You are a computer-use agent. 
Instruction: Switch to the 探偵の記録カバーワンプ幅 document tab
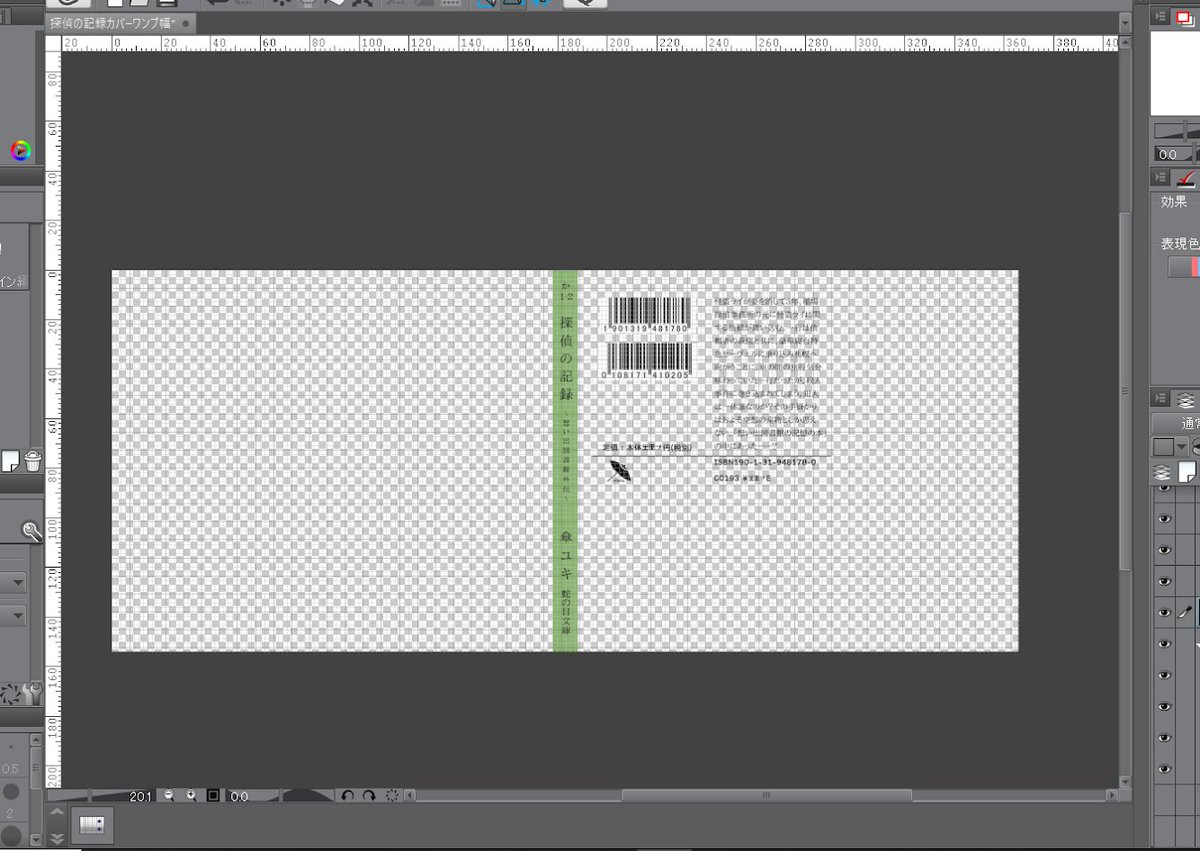tap(113, 22)
